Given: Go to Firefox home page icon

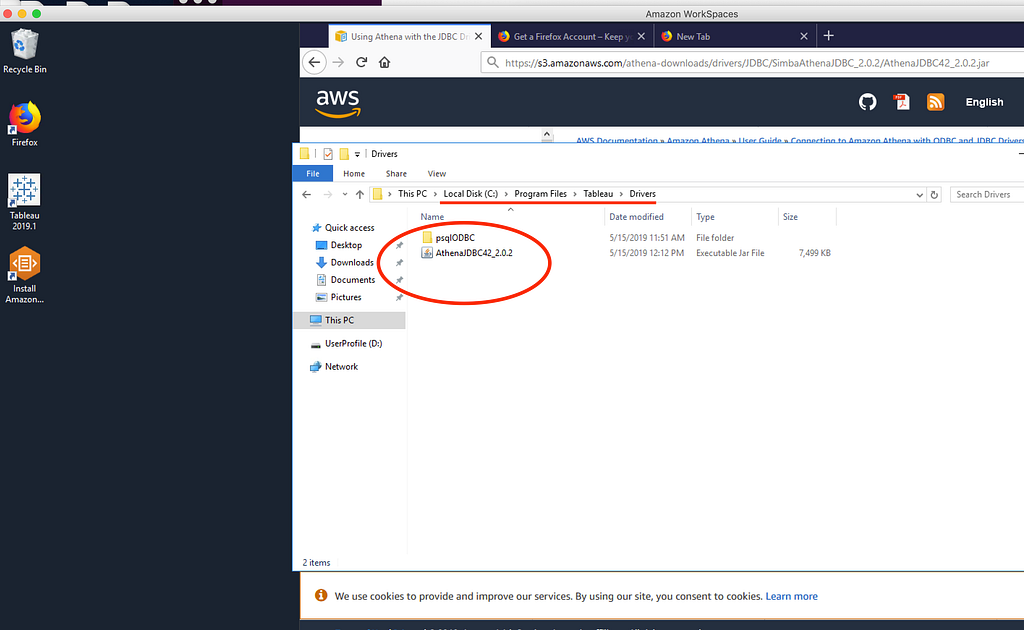Looking at the screenshot, I should (x=385, y=62).
